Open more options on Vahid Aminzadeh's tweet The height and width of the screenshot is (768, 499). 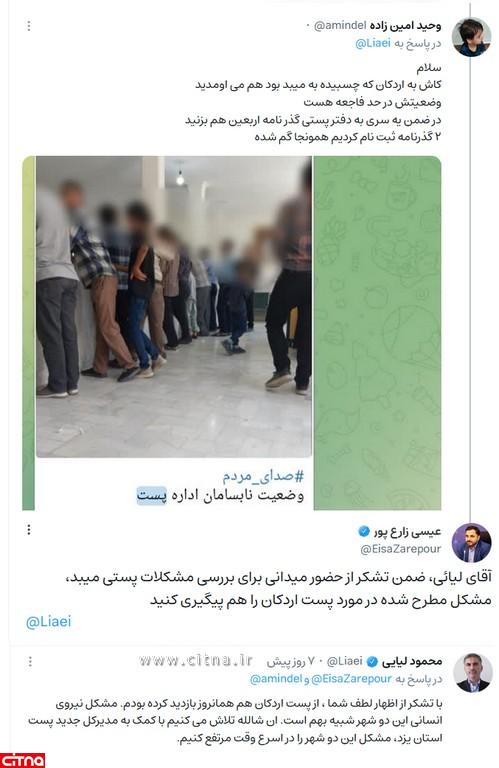click(29, 26)
